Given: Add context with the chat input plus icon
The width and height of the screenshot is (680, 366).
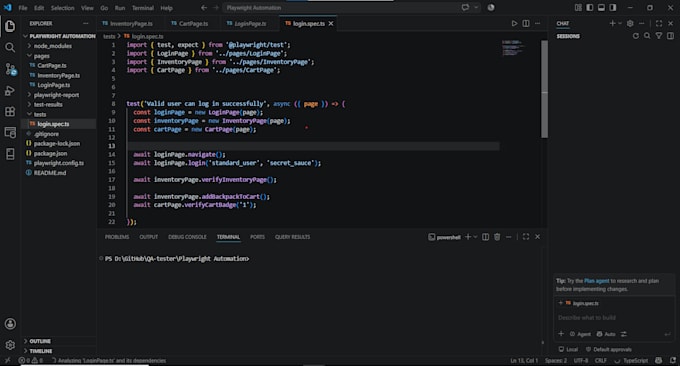Looking at the screenshot, I should 561,334.
